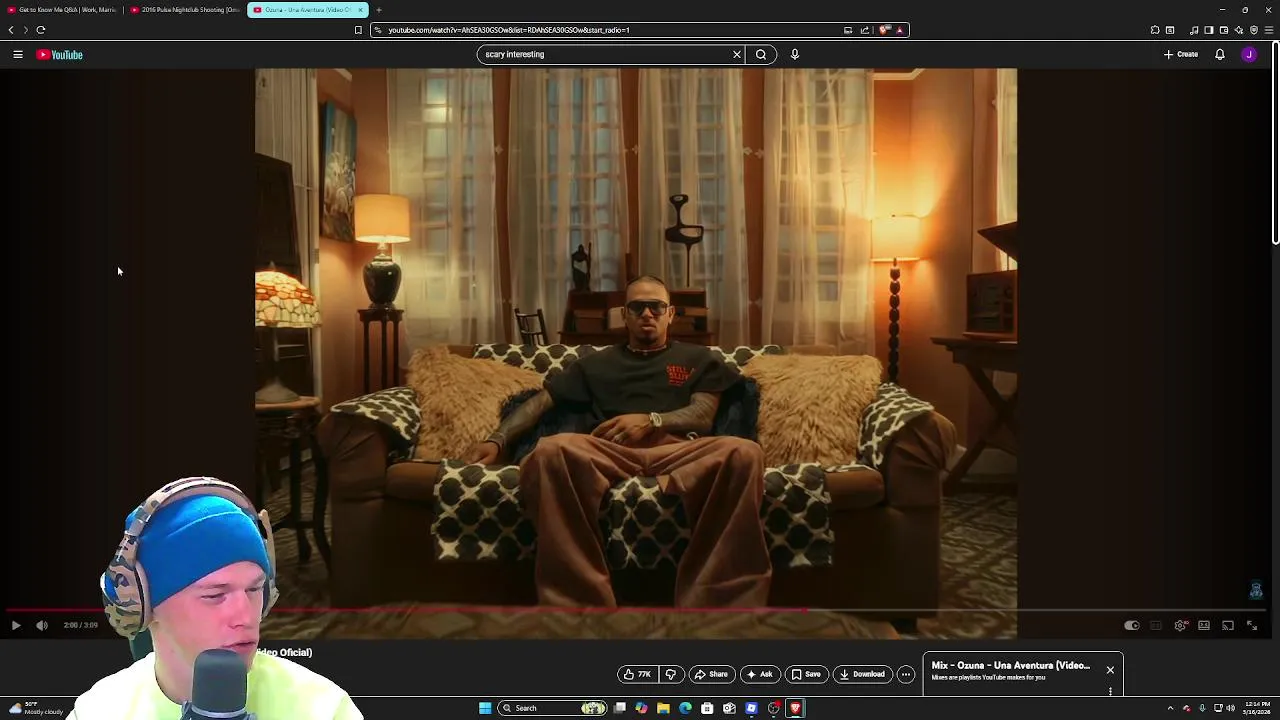The image size is (1280, 720).
Task: Share this video
Action: click(711, 674)
